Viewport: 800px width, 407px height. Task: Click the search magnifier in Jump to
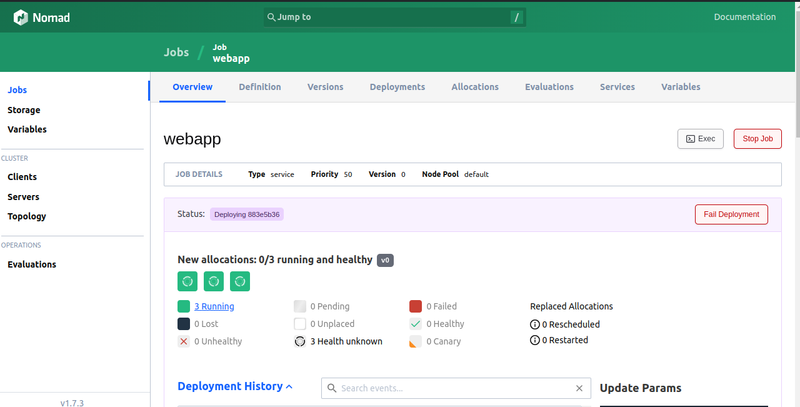[x=271, y=17]
